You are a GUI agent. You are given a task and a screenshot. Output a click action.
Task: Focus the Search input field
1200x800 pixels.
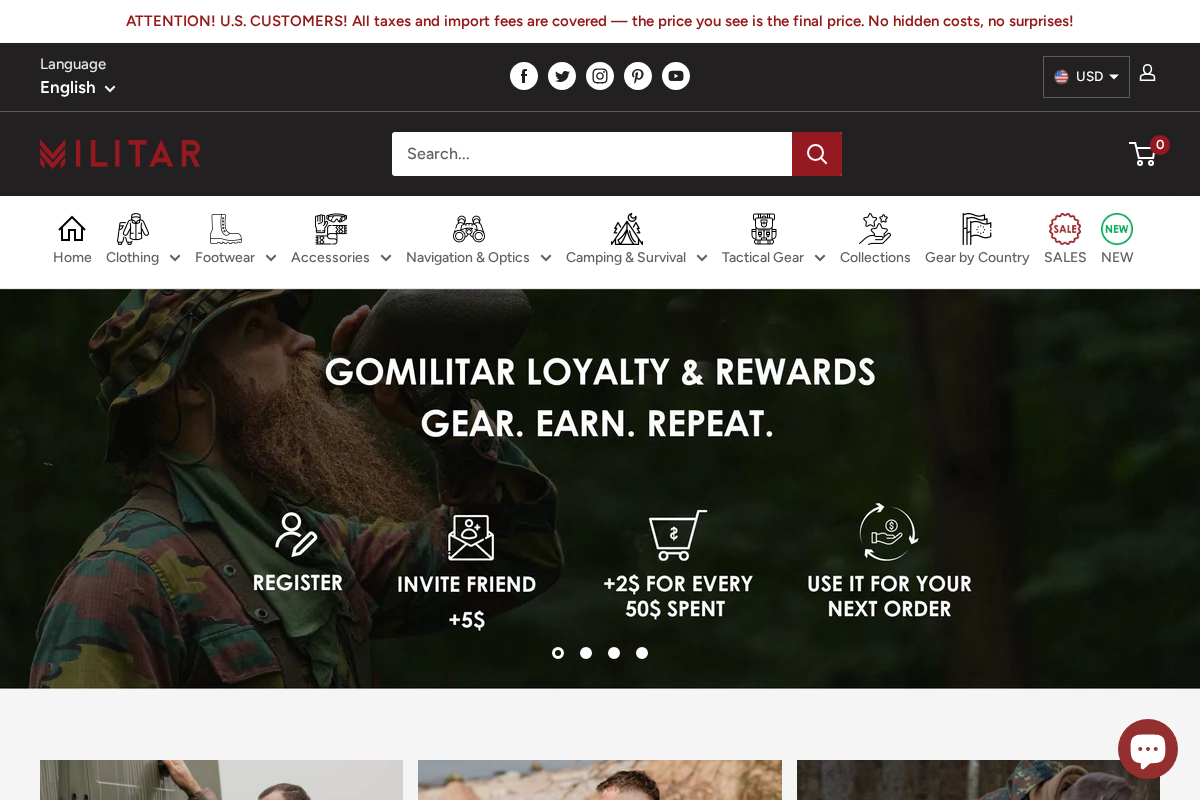[x=592, y=154]
